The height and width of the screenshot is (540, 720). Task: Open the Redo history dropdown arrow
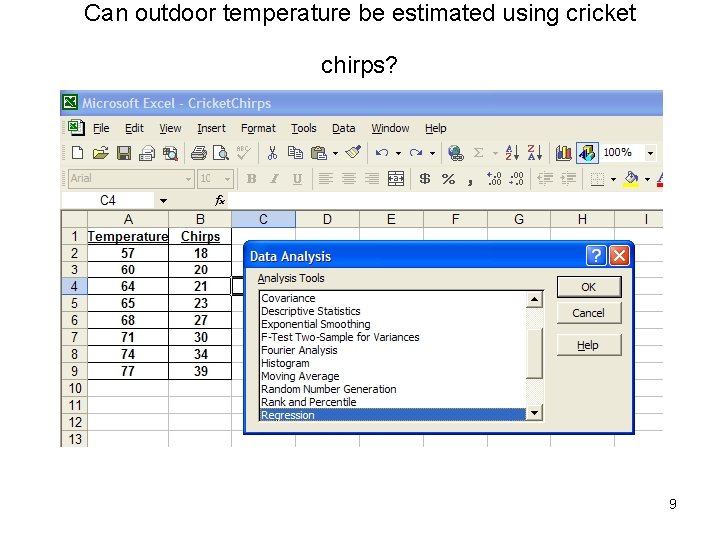pos(432,153)
